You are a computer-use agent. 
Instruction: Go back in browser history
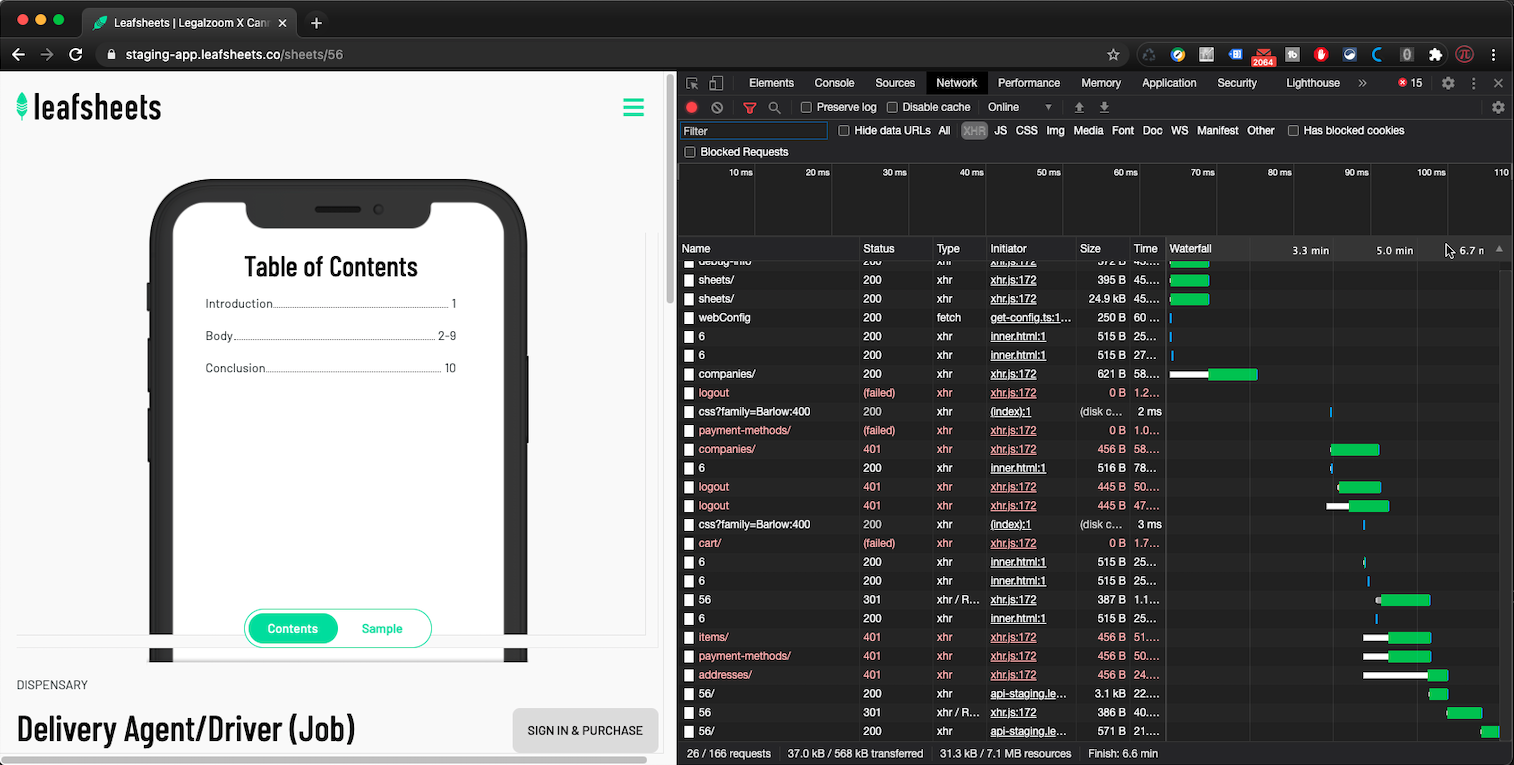pos(18,54)
